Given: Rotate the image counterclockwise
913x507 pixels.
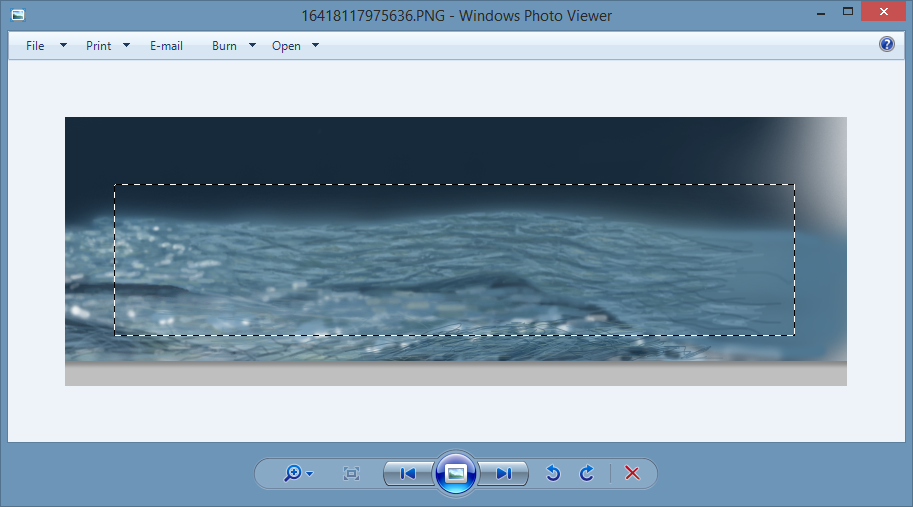Looking at the screenshot, I should (x=553, y=474).
